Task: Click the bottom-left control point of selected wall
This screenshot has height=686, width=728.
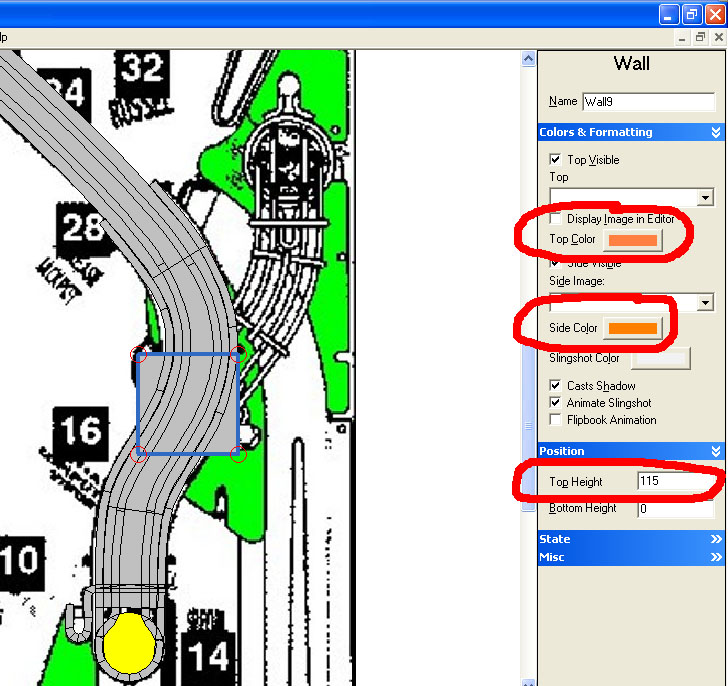Action: pos(139,455)
